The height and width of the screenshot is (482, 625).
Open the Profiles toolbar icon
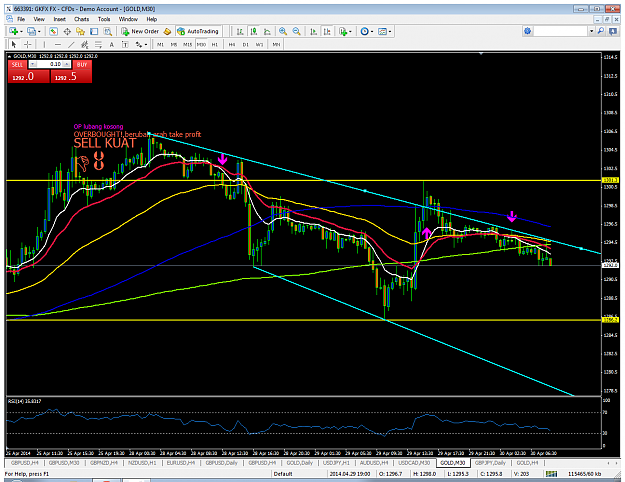(31, 31)
